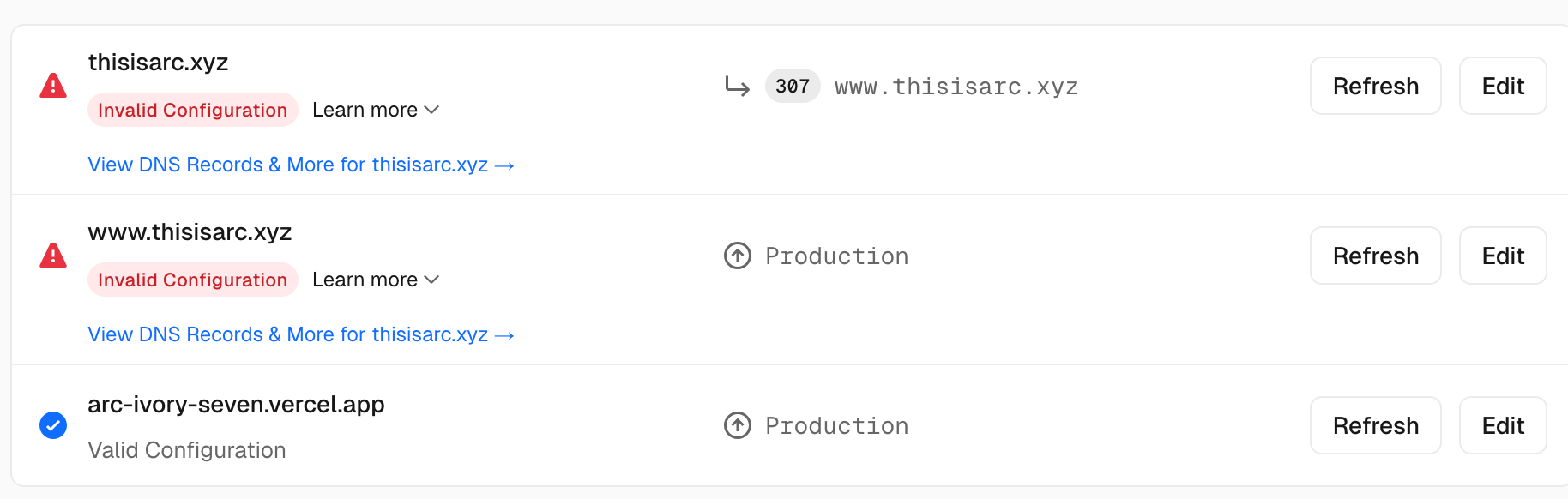Click the warning triangle next to www.thisisarc.xyz
The height and width of the screenshot is (499, 1568).
pos(53,256)
